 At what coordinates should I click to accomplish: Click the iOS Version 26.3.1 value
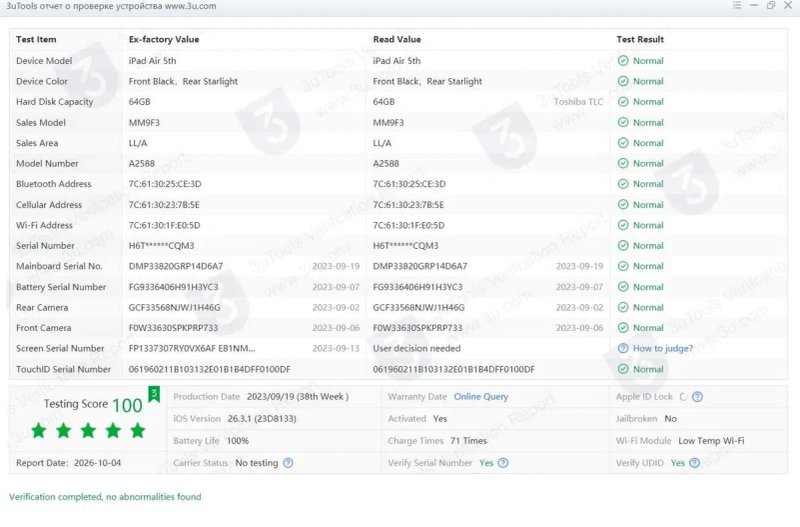[x=262, y=418]
